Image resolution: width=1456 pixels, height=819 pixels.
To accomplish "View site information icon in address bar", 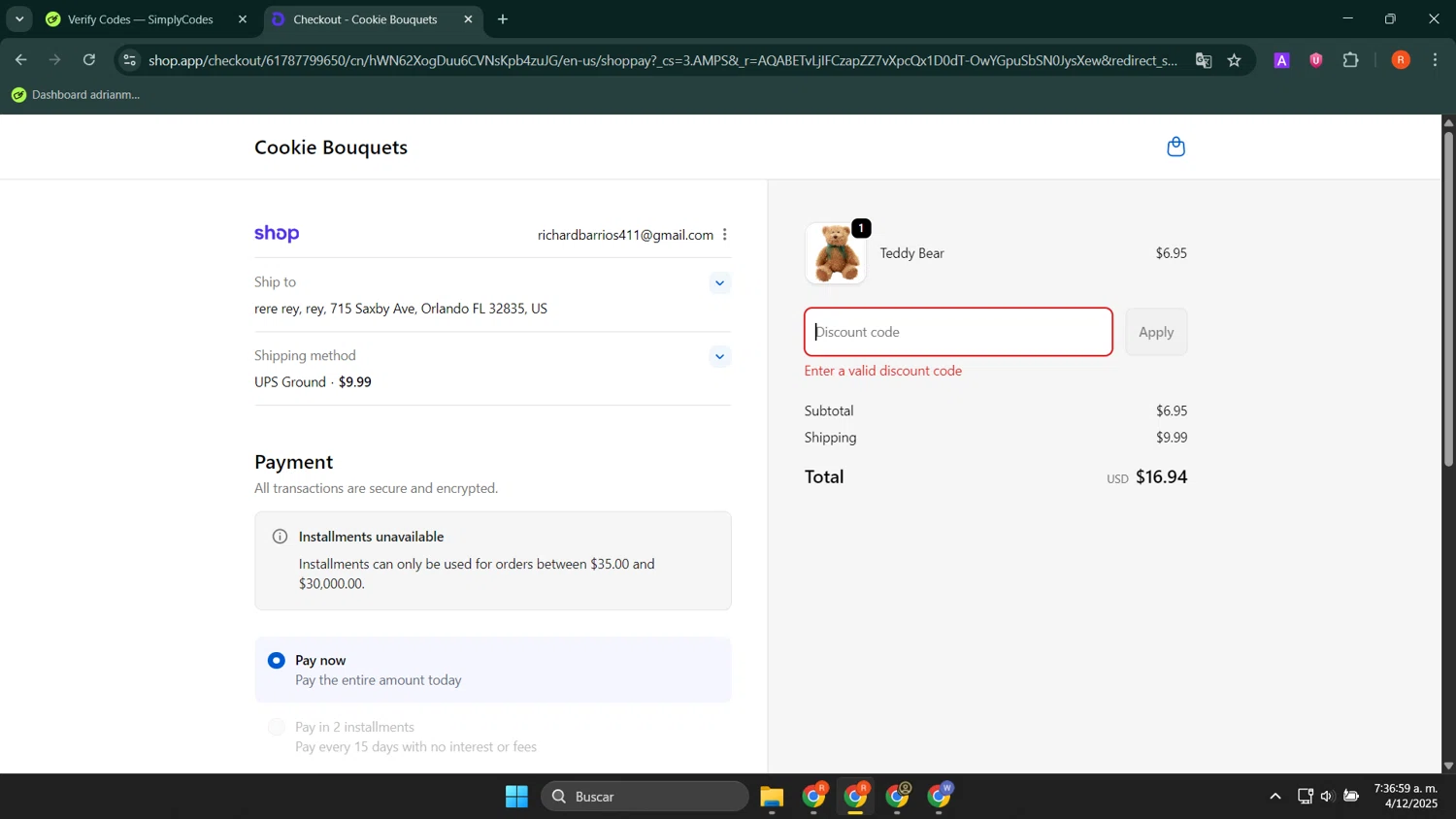I will pyautogui.click(x=130, y=60).
